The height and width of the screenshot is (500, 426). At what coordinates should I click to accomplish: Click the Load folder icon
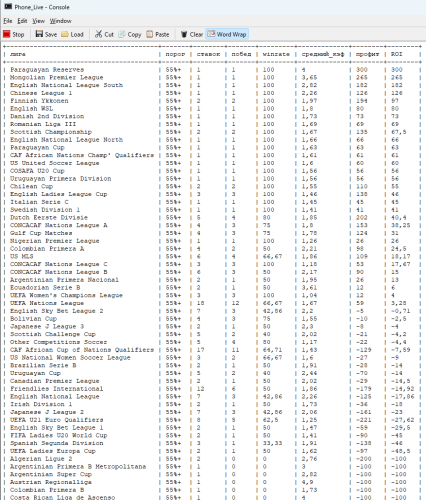pos(65,34)
